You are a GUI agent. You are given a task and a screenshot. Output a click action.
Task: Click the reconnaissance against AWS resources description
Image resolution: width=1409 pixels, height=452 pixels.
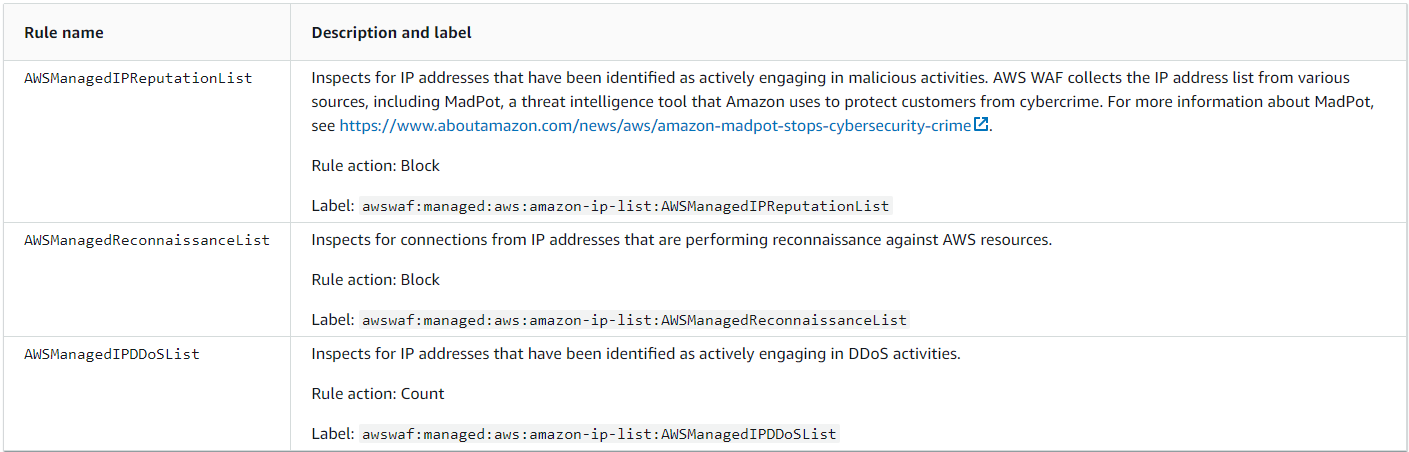point(682,240)
